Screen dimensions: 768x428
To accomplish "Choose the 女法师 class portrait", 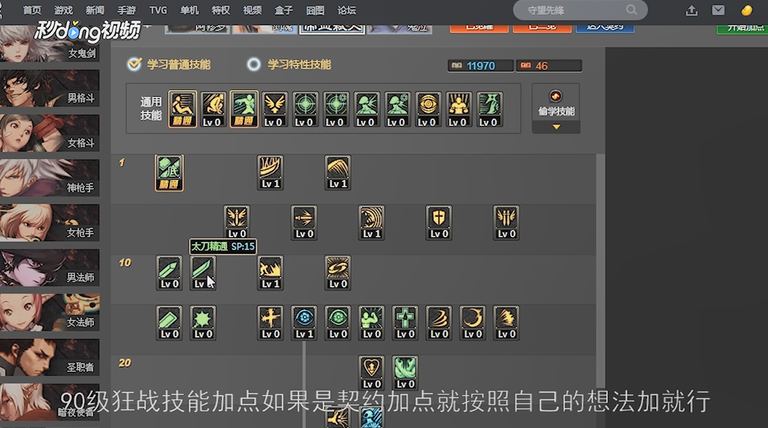I will [x=49, y=313].
